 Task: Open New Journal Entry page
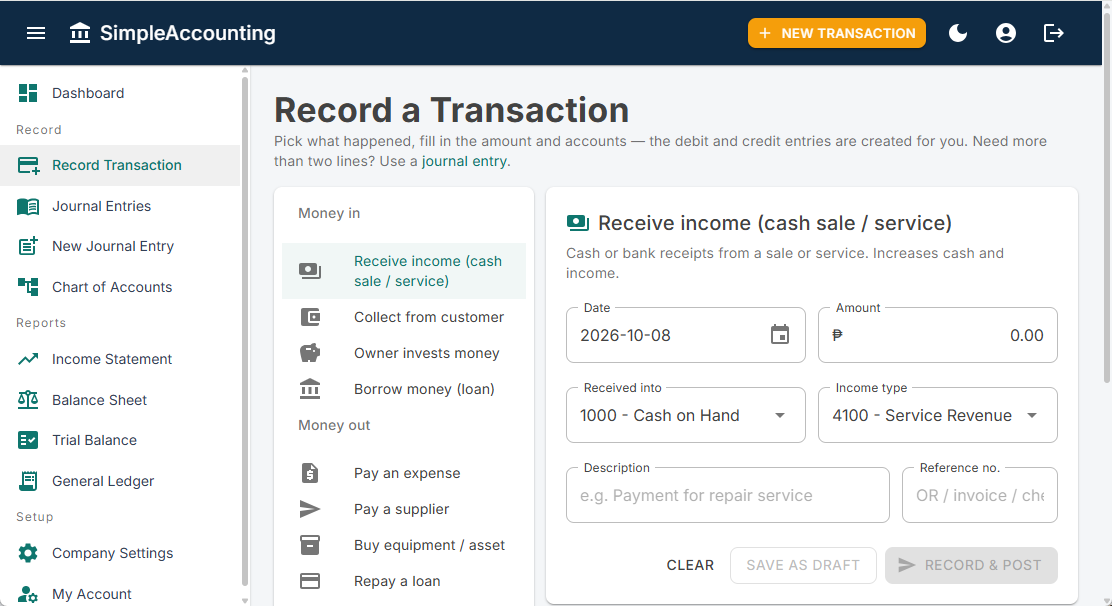(120, 246)
